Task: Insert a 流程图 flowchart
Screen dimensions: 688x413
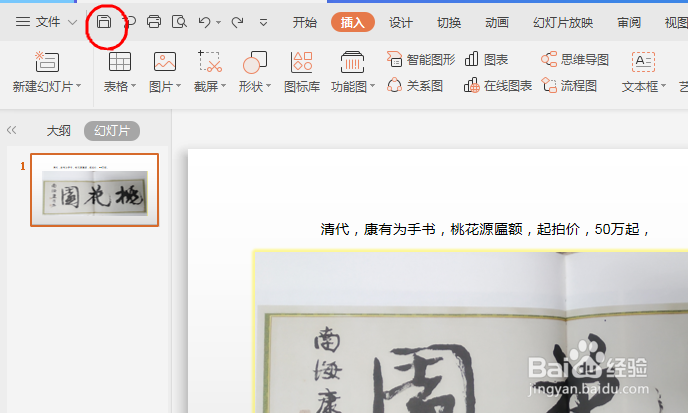Action: point(569,86)
